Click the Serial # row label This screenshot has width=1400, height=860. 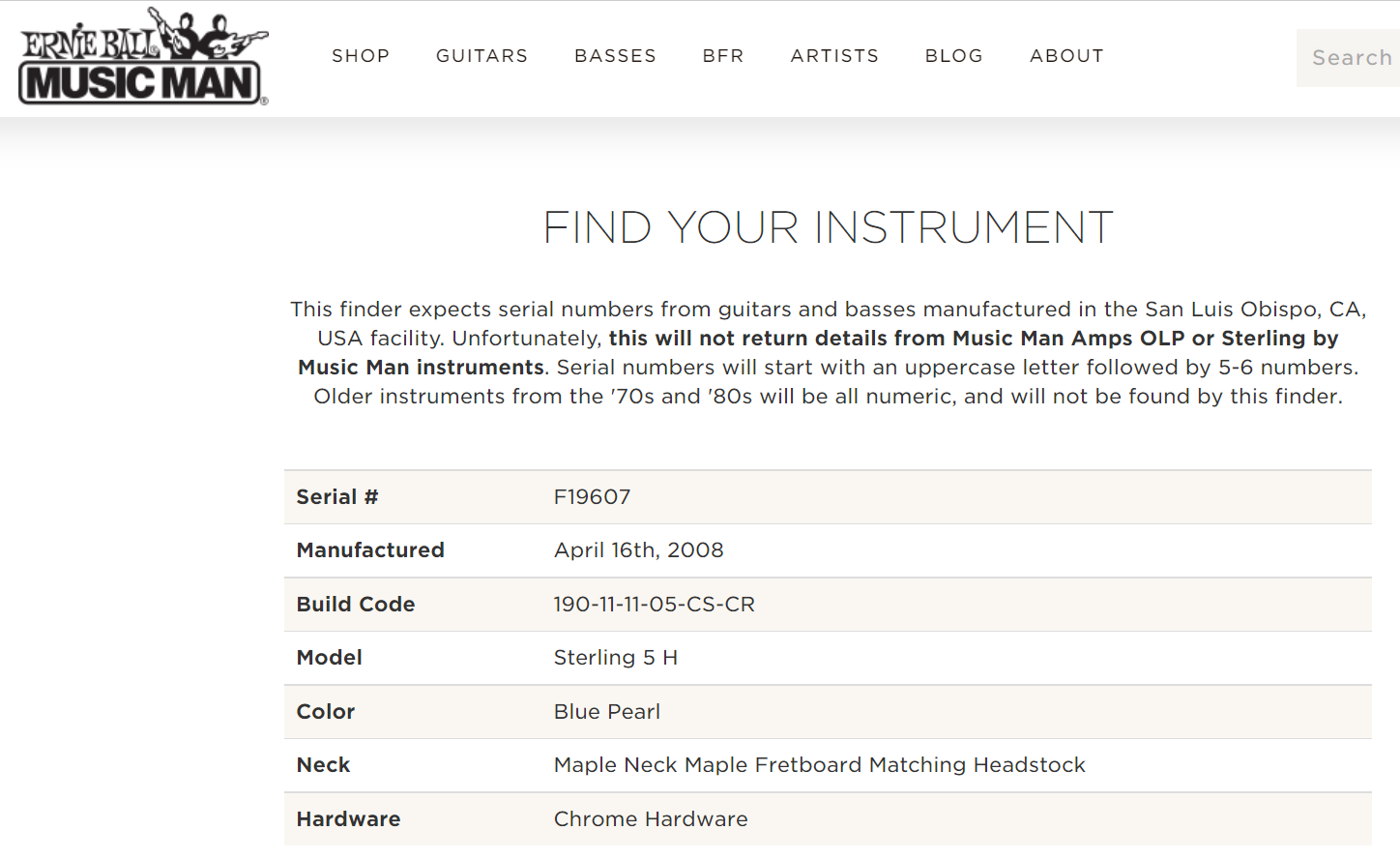pyautogui.click(x=337, y=497)
